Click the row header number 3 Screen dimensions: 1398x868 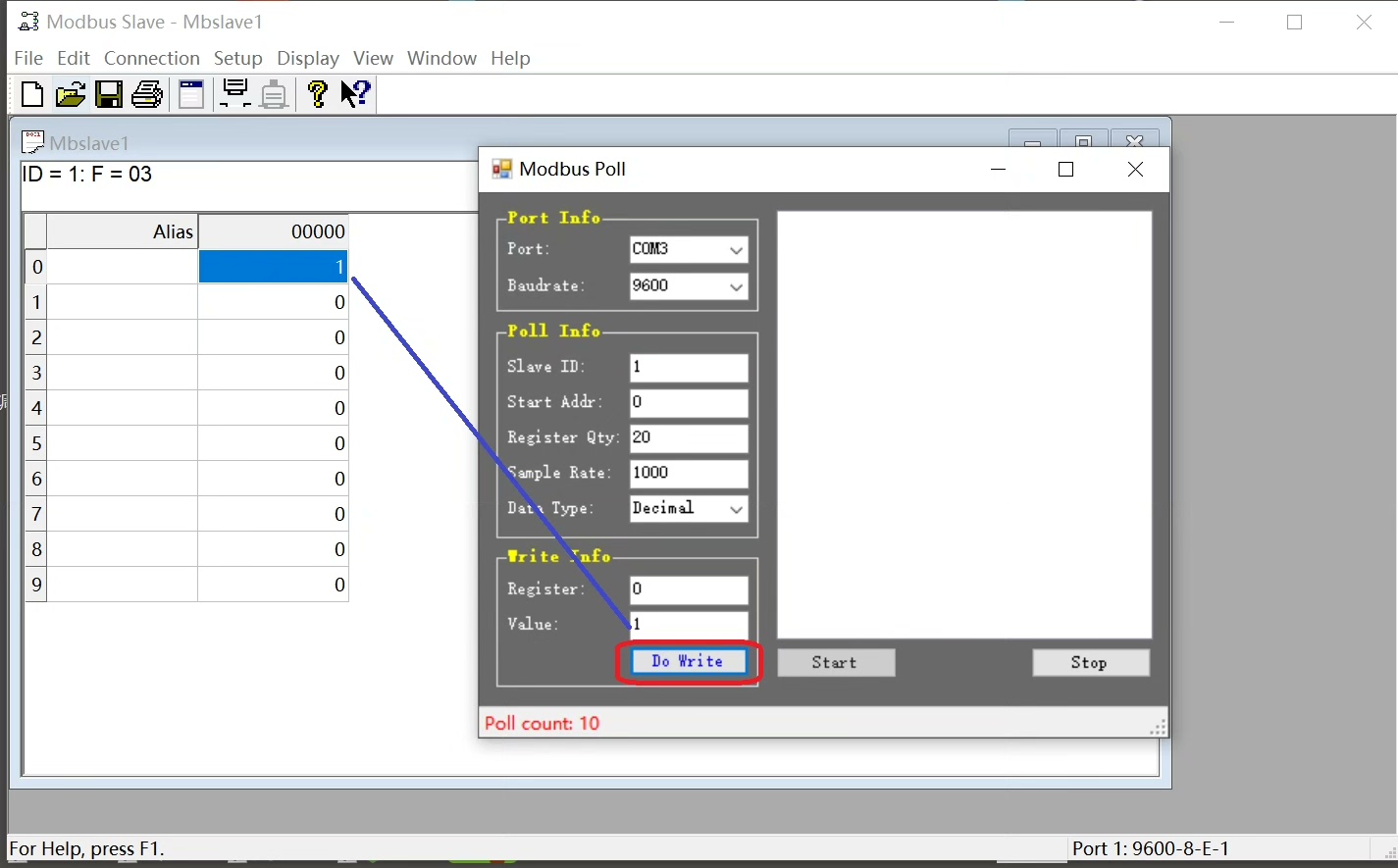click(x=36, y=373)
